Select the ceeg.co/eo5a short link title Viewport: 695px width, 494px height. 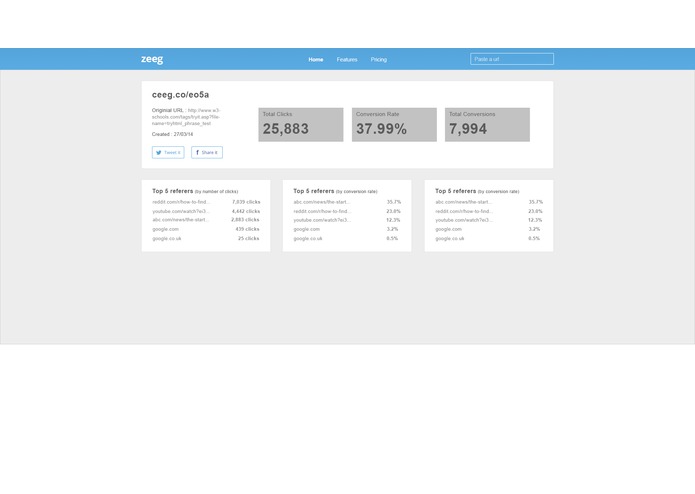[x=180, y=94]
